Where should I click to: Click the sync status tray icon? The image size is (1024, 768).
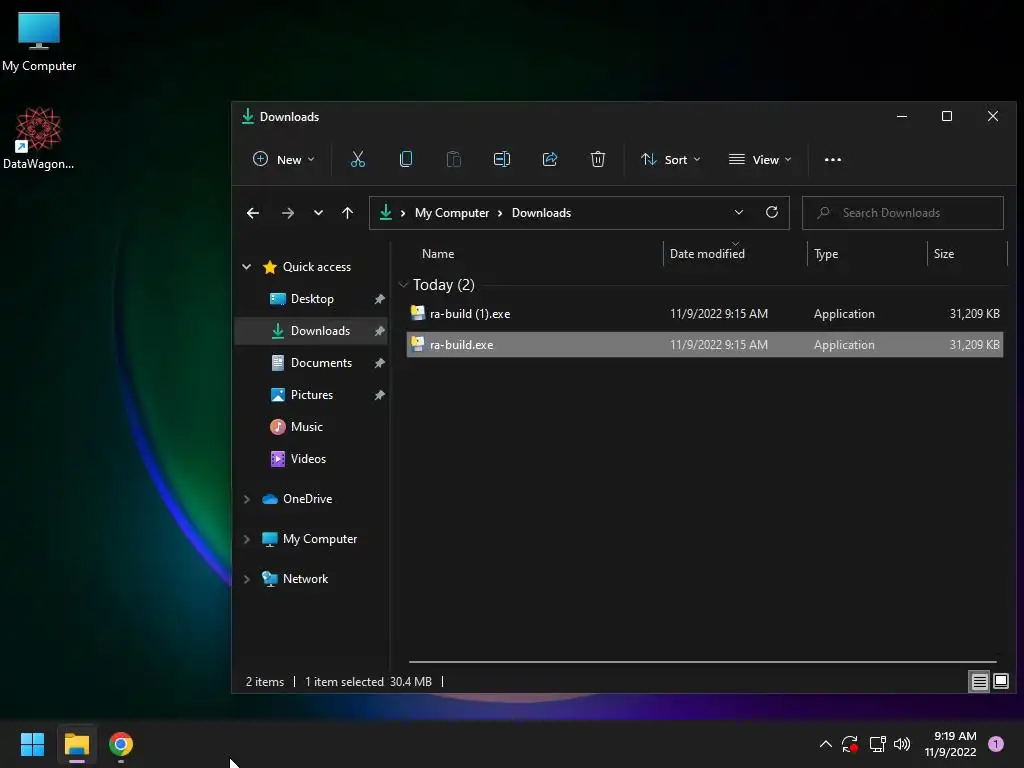(x=850, y=744)
